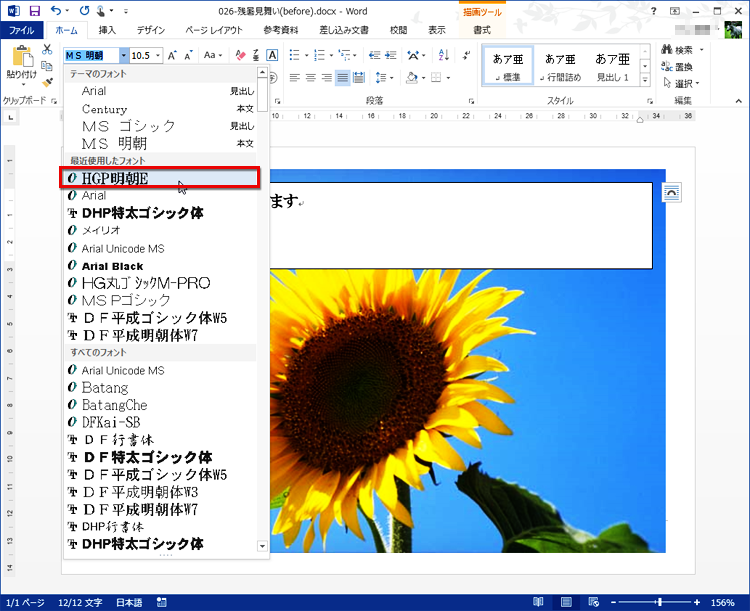Click the zoom slider handle
The width and height of the screenshot is (750, 611).
660,602
